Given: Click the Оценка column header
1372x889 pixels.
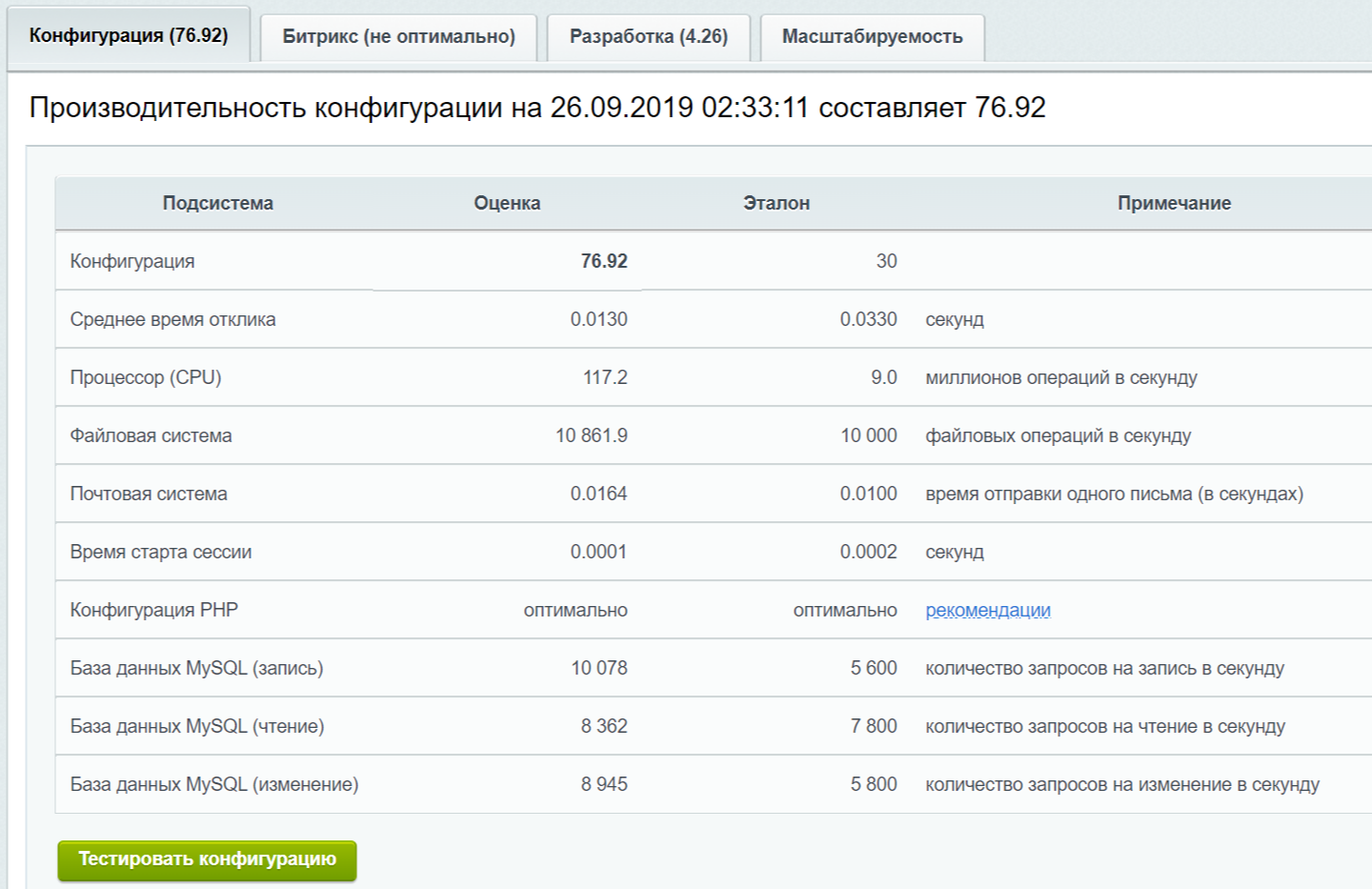Looking at the screenshot, I should coord(507,203).
